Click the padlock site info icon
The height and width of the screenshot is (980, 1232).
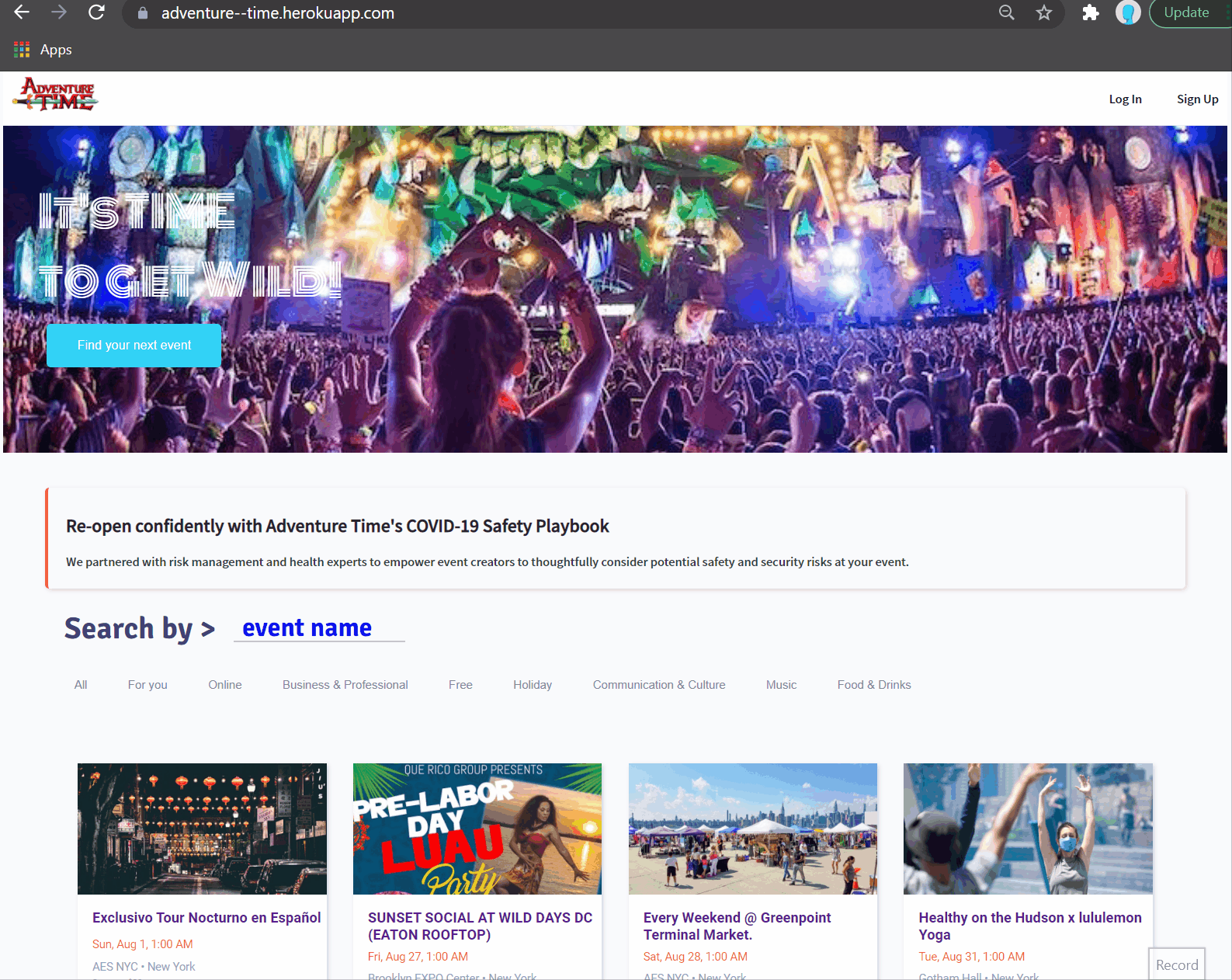[142, 13]
